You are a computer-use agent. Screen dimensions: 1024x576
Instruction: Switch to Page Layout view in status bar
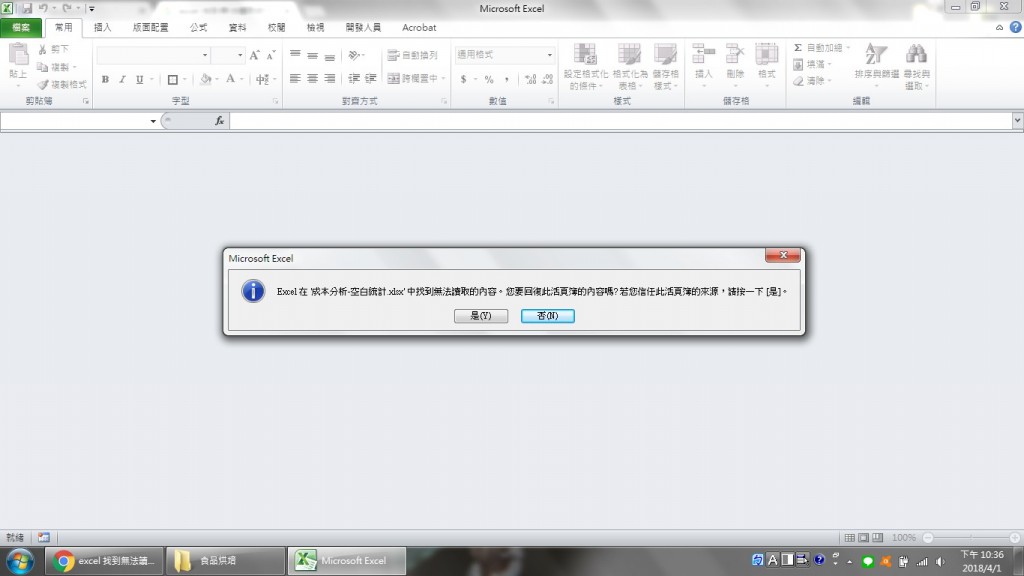pos(863,537)
